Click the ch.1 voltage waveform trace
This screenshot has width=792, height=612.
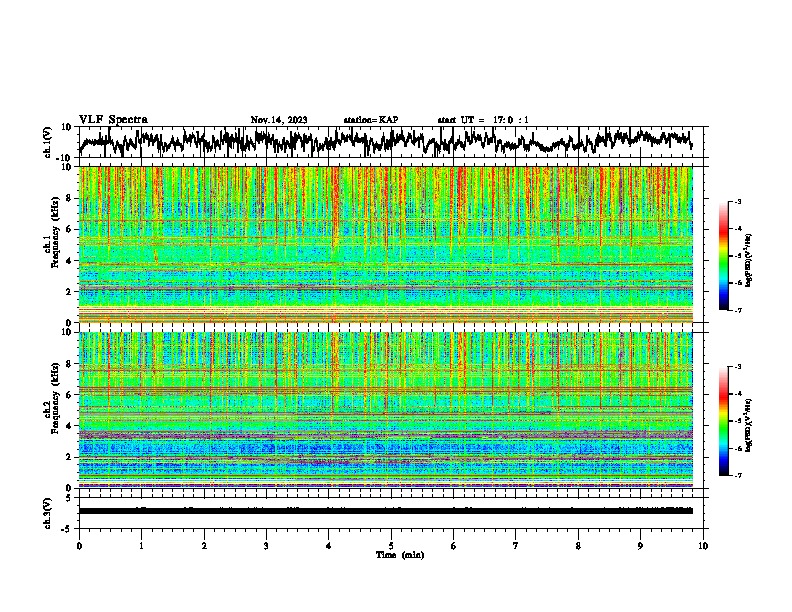click(385, 142)
